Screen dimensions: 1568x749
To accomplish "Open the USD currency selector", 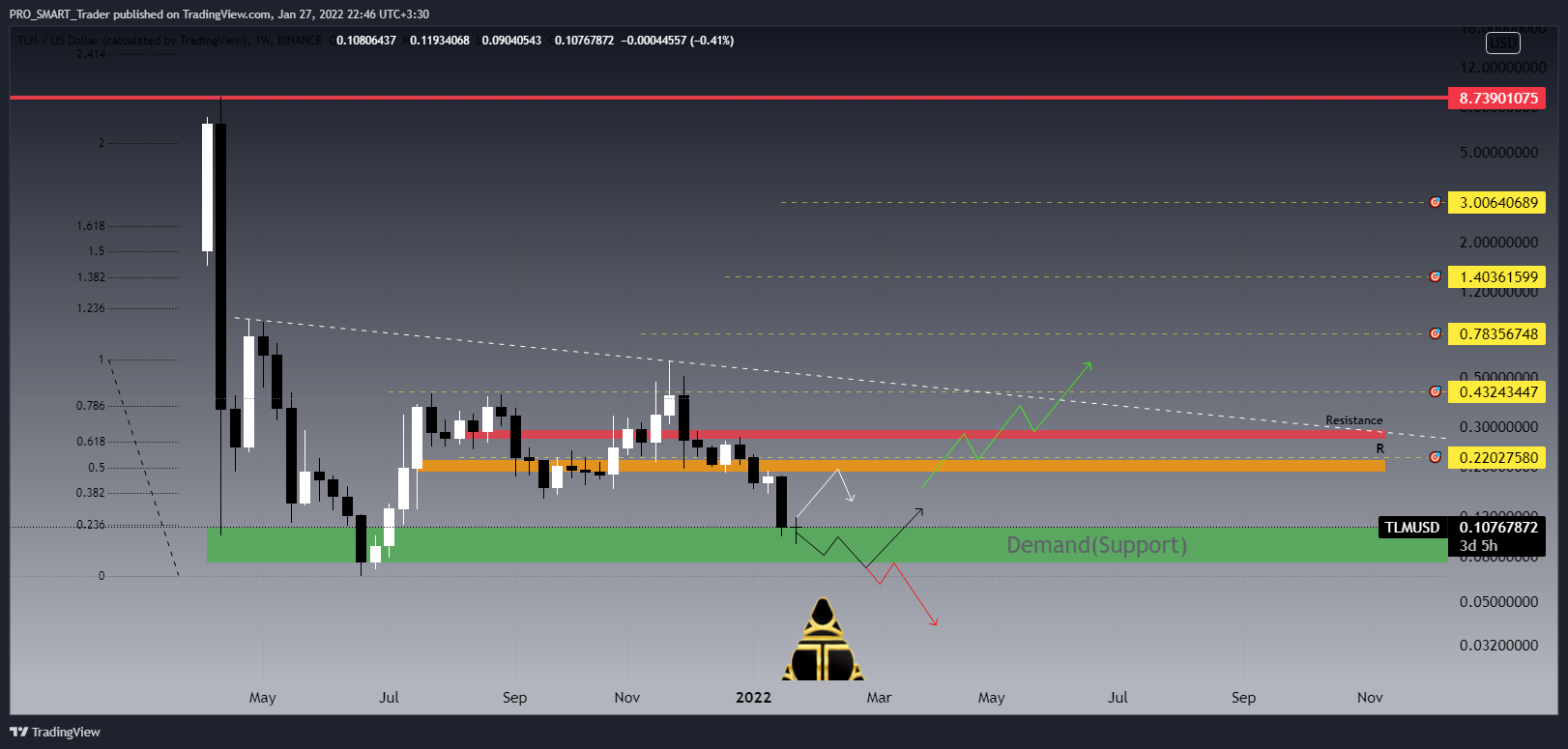I will click(x=1503, y=43).
